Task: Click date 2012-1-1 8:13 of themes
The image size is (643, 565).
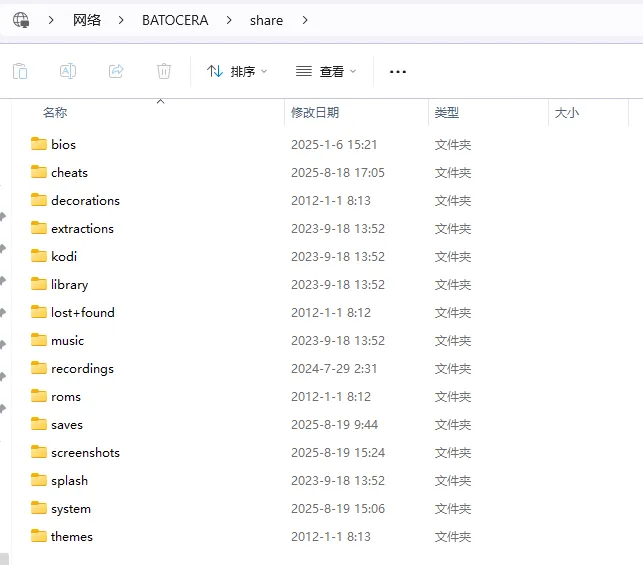Action: pyautogui.click(x=331, y=536)
